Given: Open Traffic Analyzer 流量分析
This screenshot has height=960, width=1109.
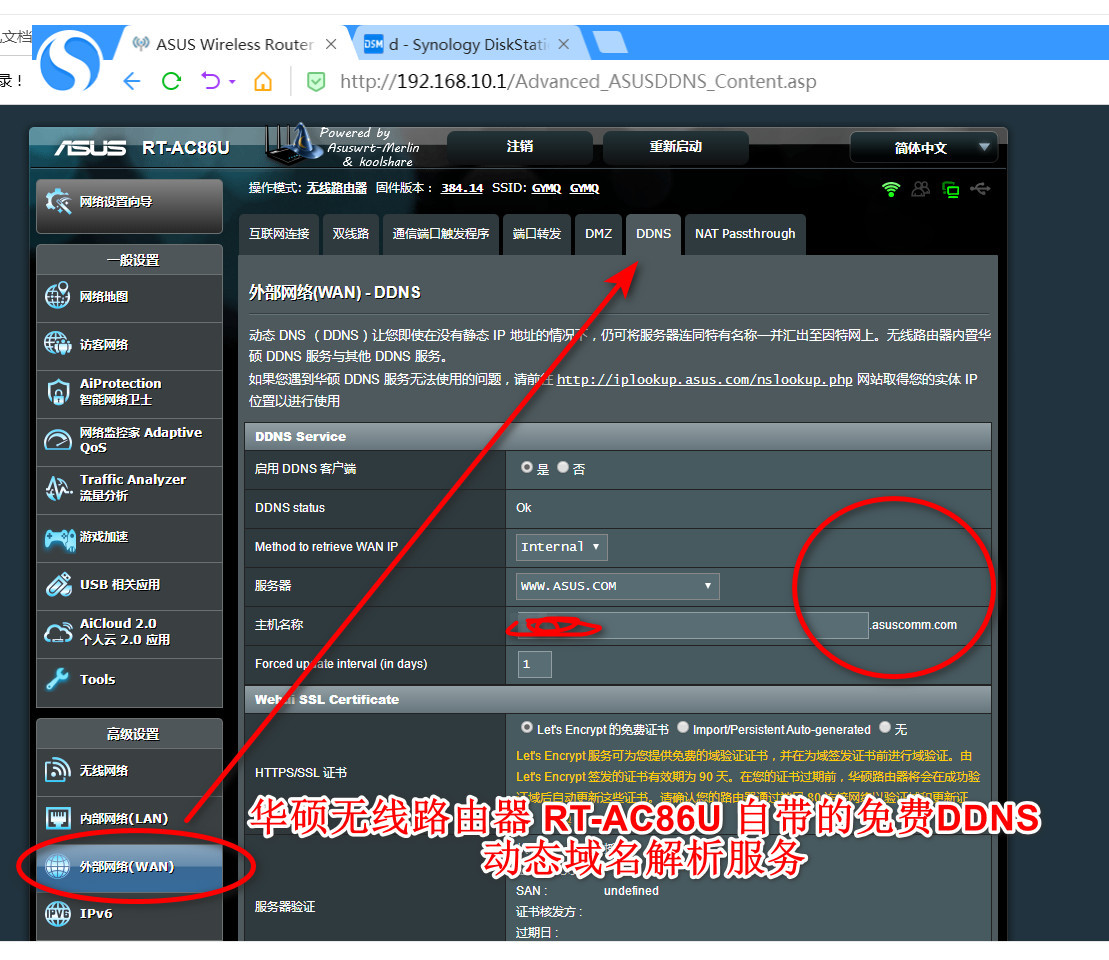Looking at the screenshot, I should (129, 488).
